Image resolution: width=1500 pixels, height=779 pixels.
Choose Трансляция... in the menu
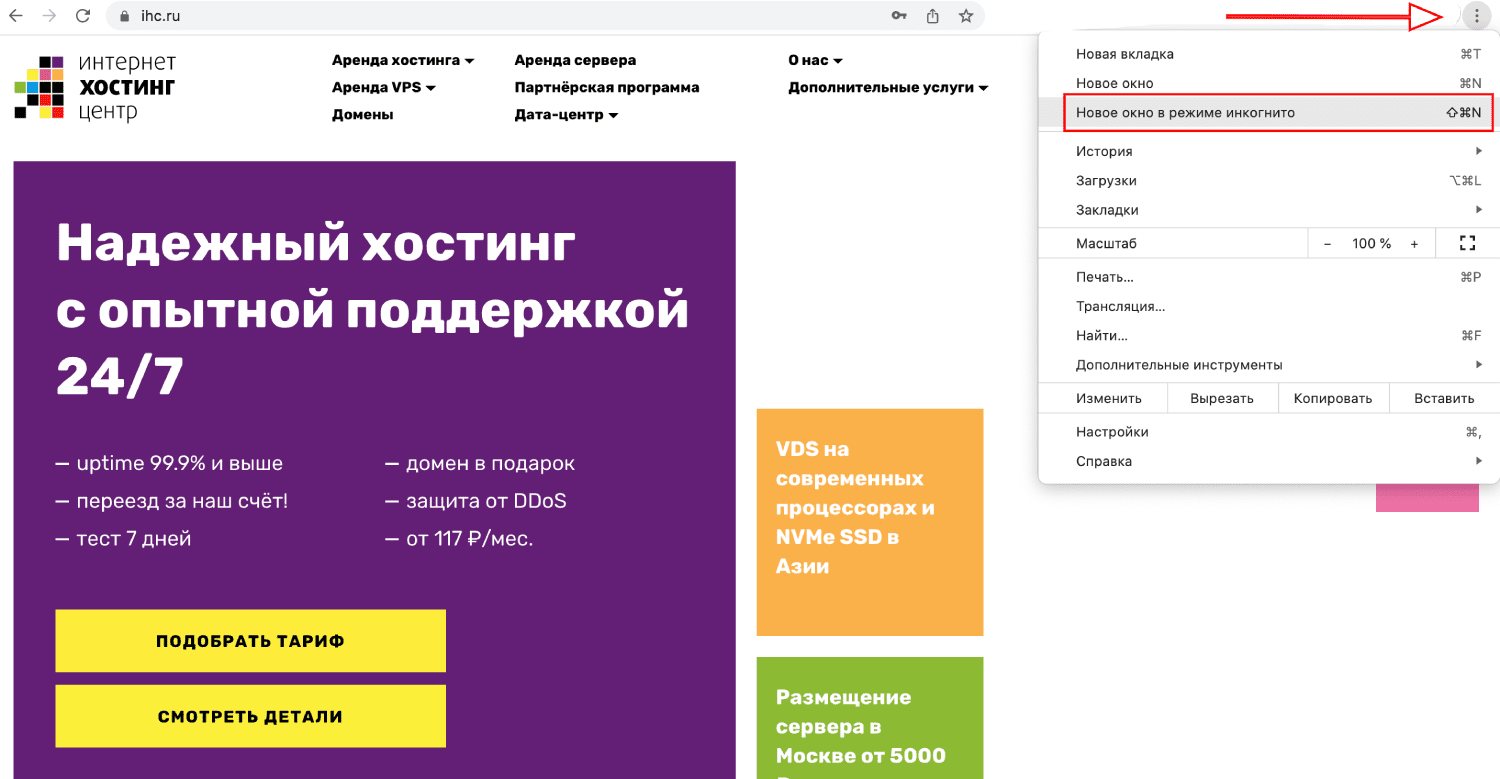pos(1269,306)
